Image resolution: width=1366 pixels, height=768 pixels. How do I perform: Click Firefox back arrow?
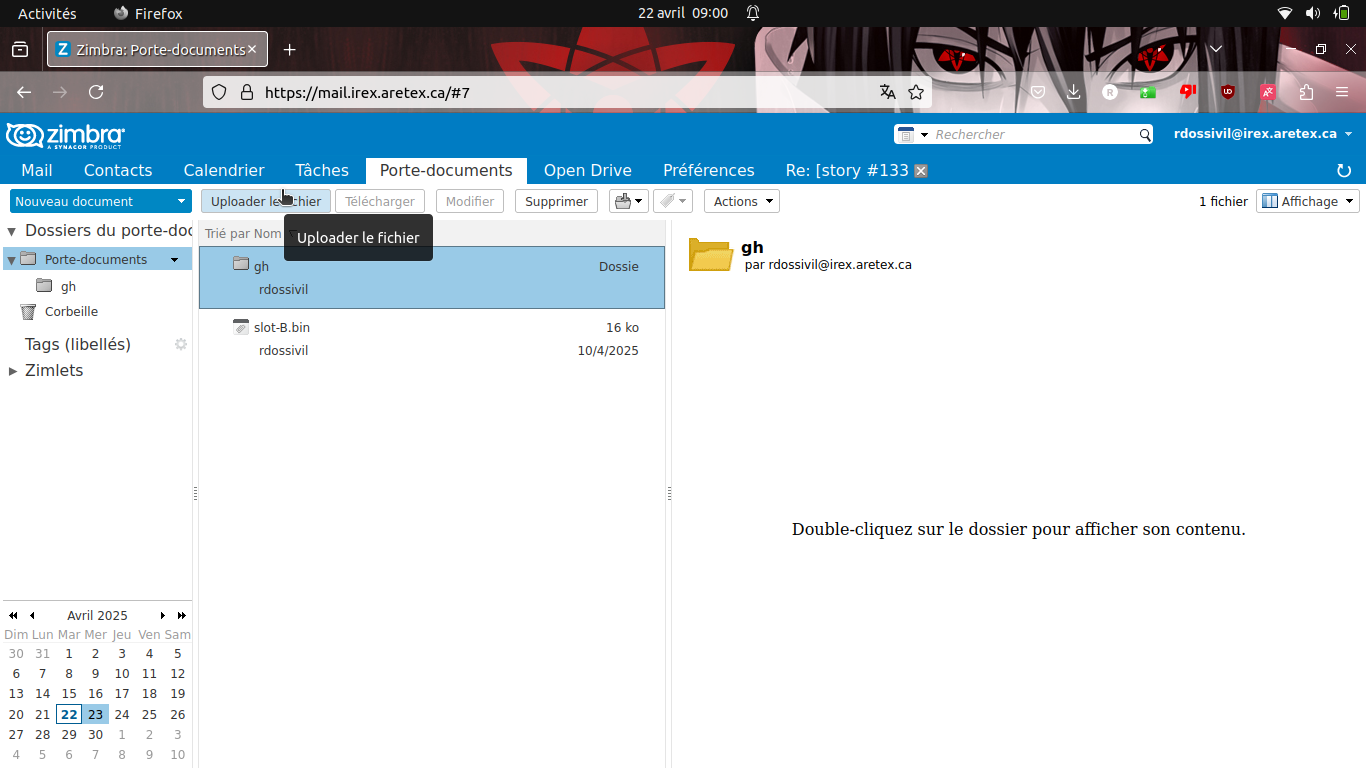pyautogui.click(x=24, y=92)
